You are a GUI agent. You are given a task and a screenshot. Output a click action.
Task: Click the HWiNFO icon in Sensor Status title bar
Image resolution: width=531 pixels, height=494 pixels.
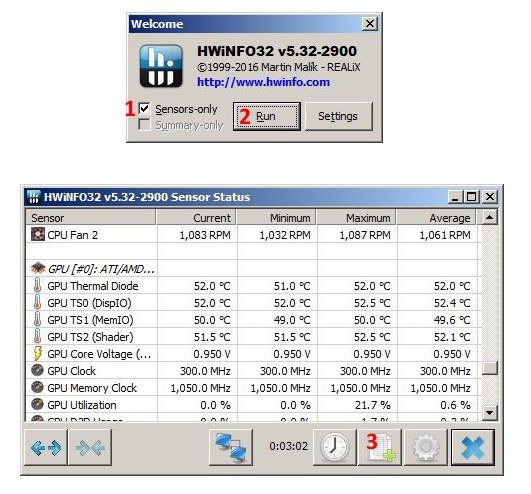click(x=34, y=197)
